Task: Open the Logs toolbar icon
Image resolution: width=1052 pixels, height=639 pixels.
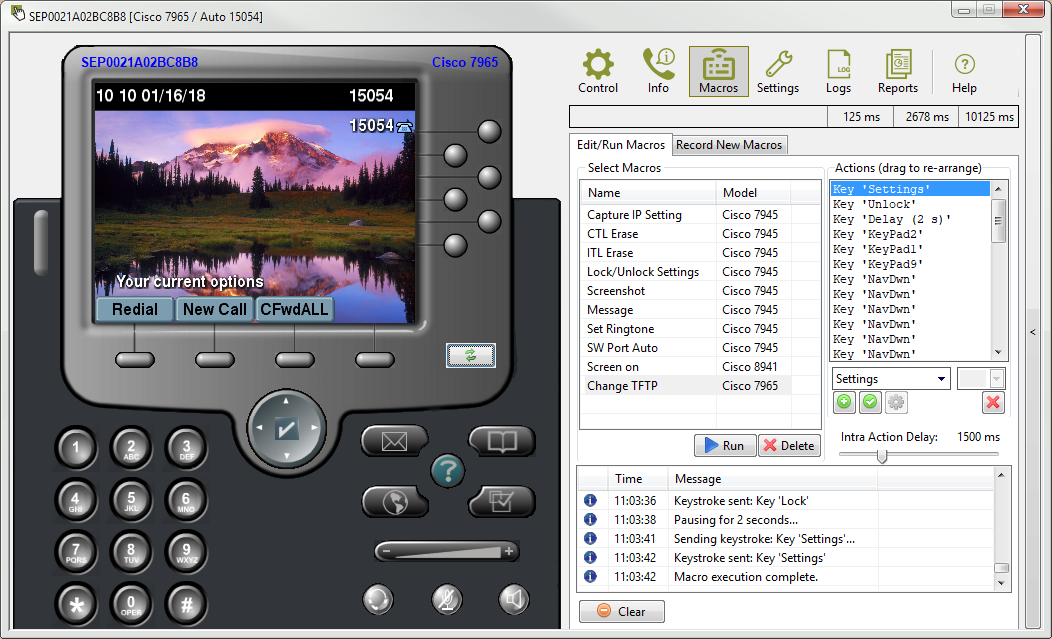Action: point(838,71)
